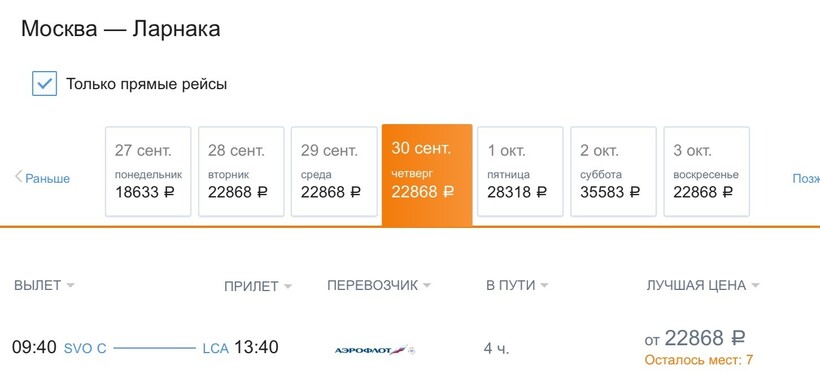
Task: Click the LCA arrival airport link
Action: coord(215,348)
